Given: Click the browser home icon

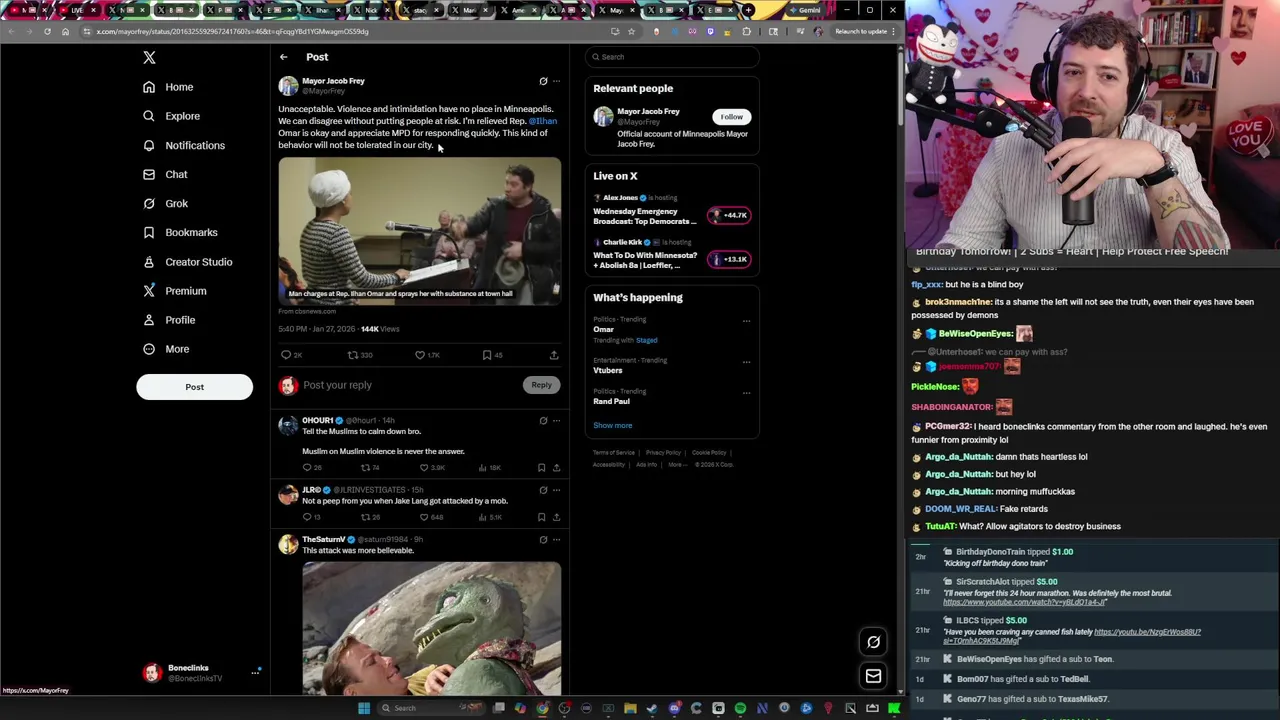Looking at the screenshot, I should 66,32.
